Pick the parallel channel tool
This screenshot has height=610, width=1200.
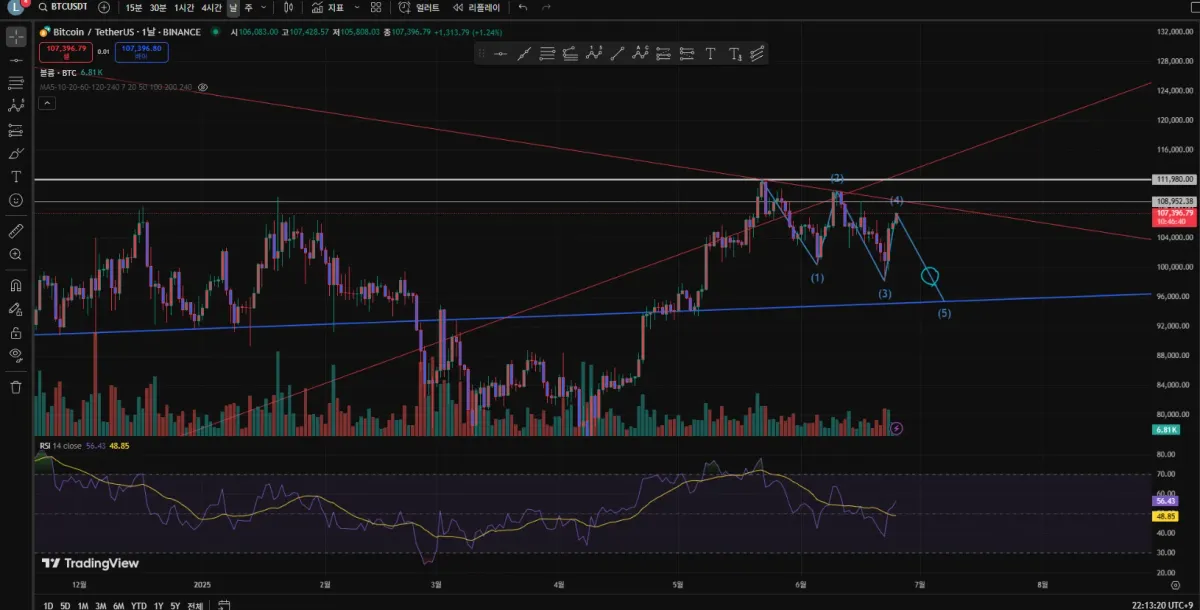(x=757, y=54)
